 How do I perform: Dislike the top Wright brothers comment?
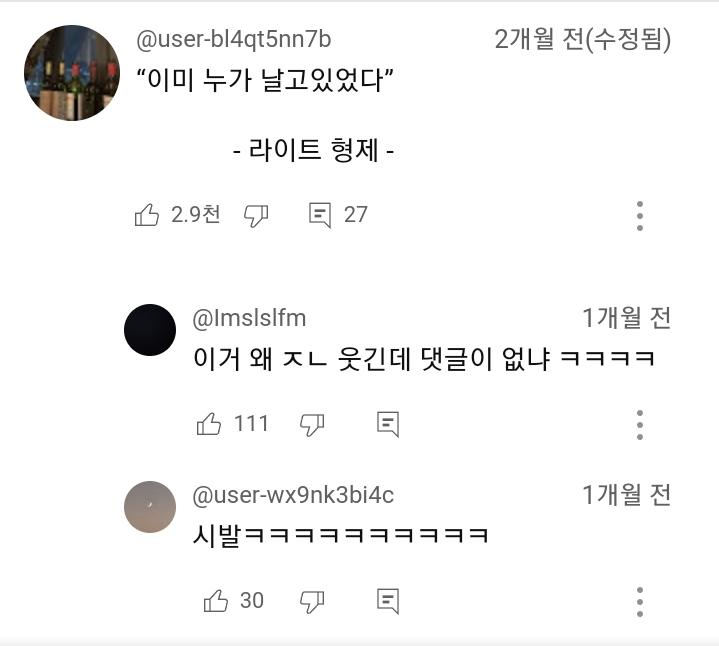(x=257, y=215)
